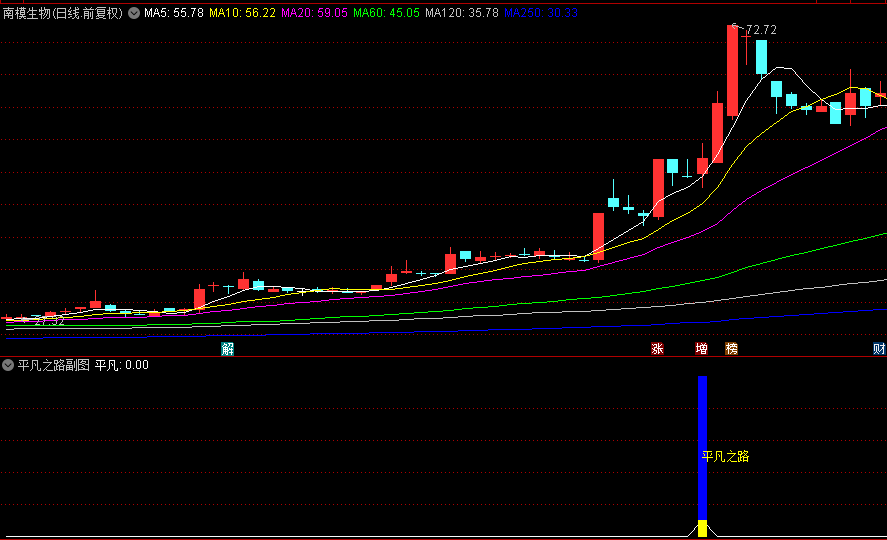
Task: Click the MA5: 55.78 label
Action: tap(174, 13)
